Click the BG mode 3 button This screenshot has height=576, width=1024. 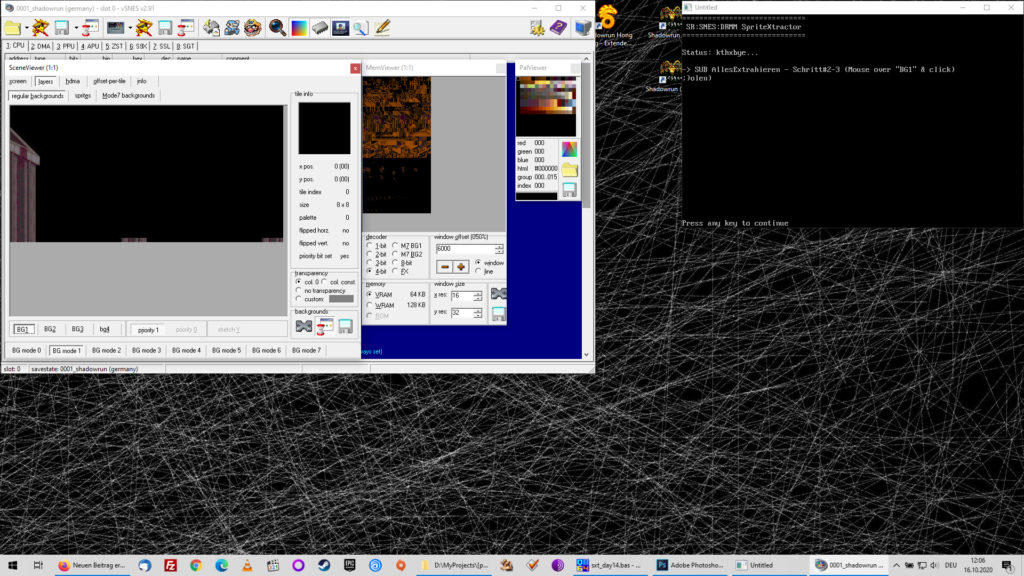pyautogui.click(x=146, y=351)
